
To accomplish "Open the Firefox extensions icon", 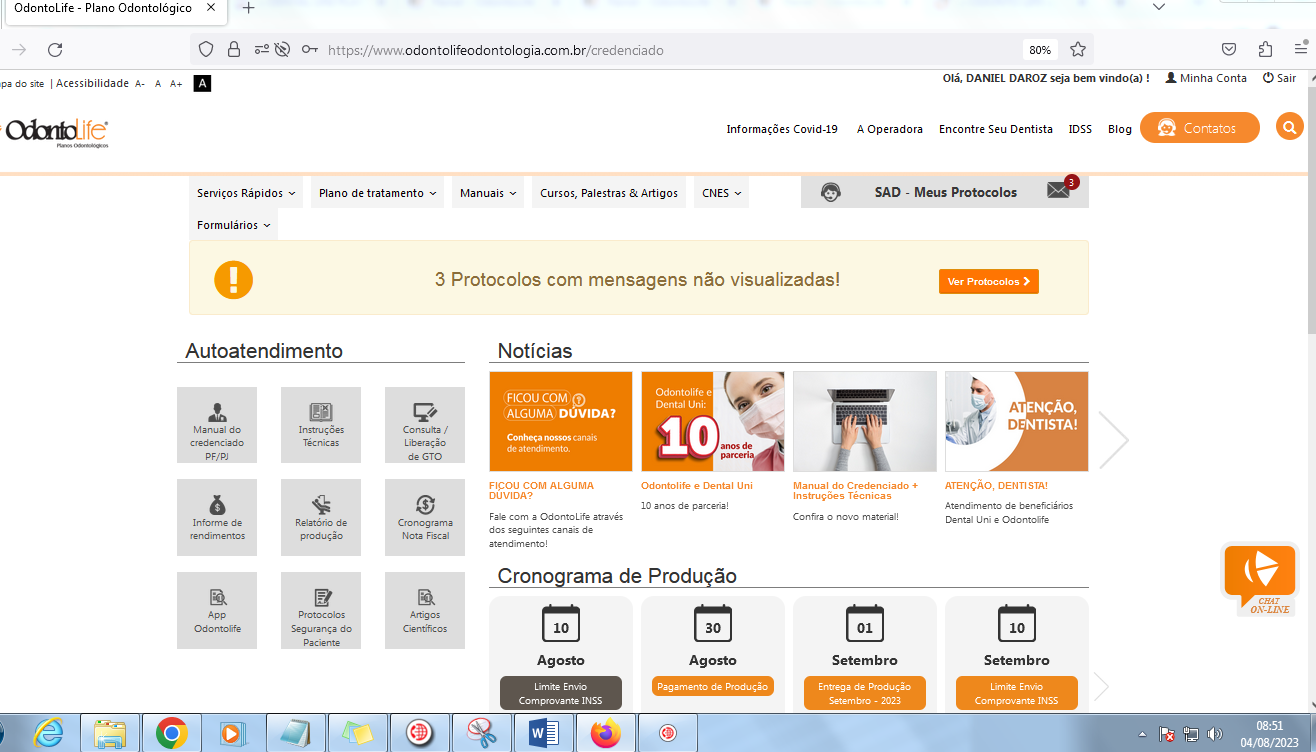I will (x=1265, y=50).
